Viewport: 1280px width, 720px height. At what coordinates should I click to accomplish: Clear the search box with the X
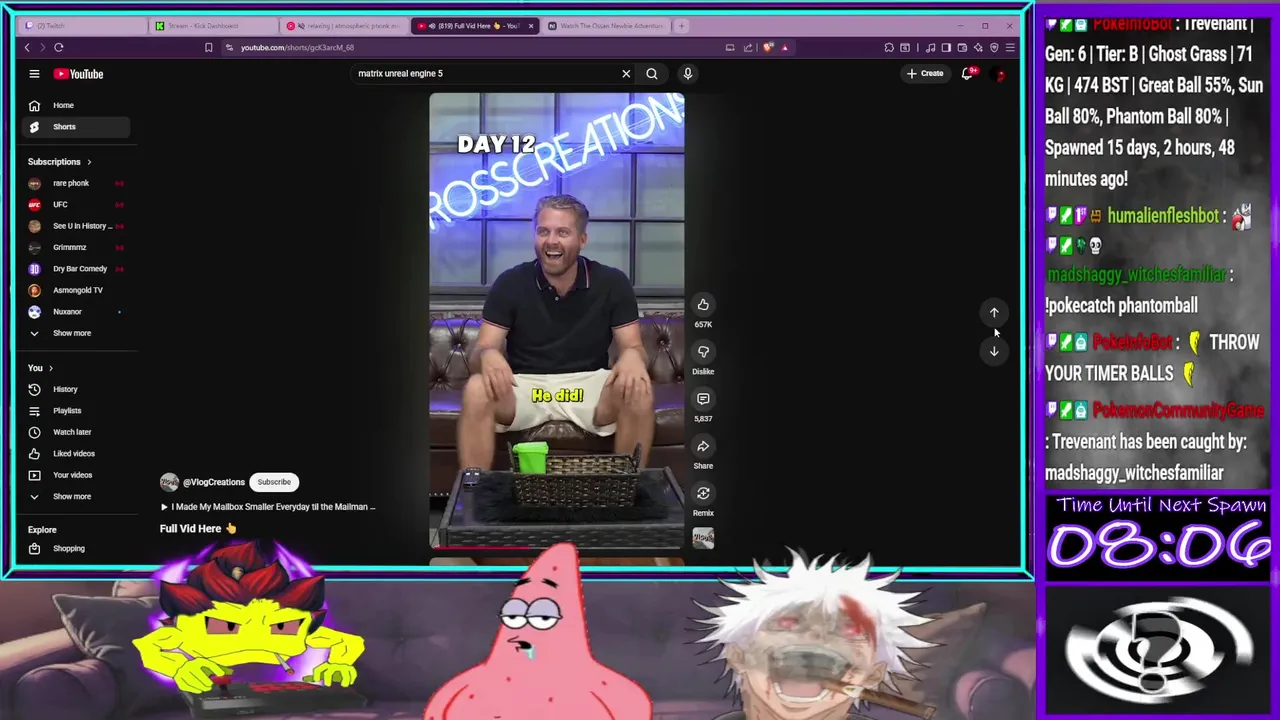click(626, 73)
